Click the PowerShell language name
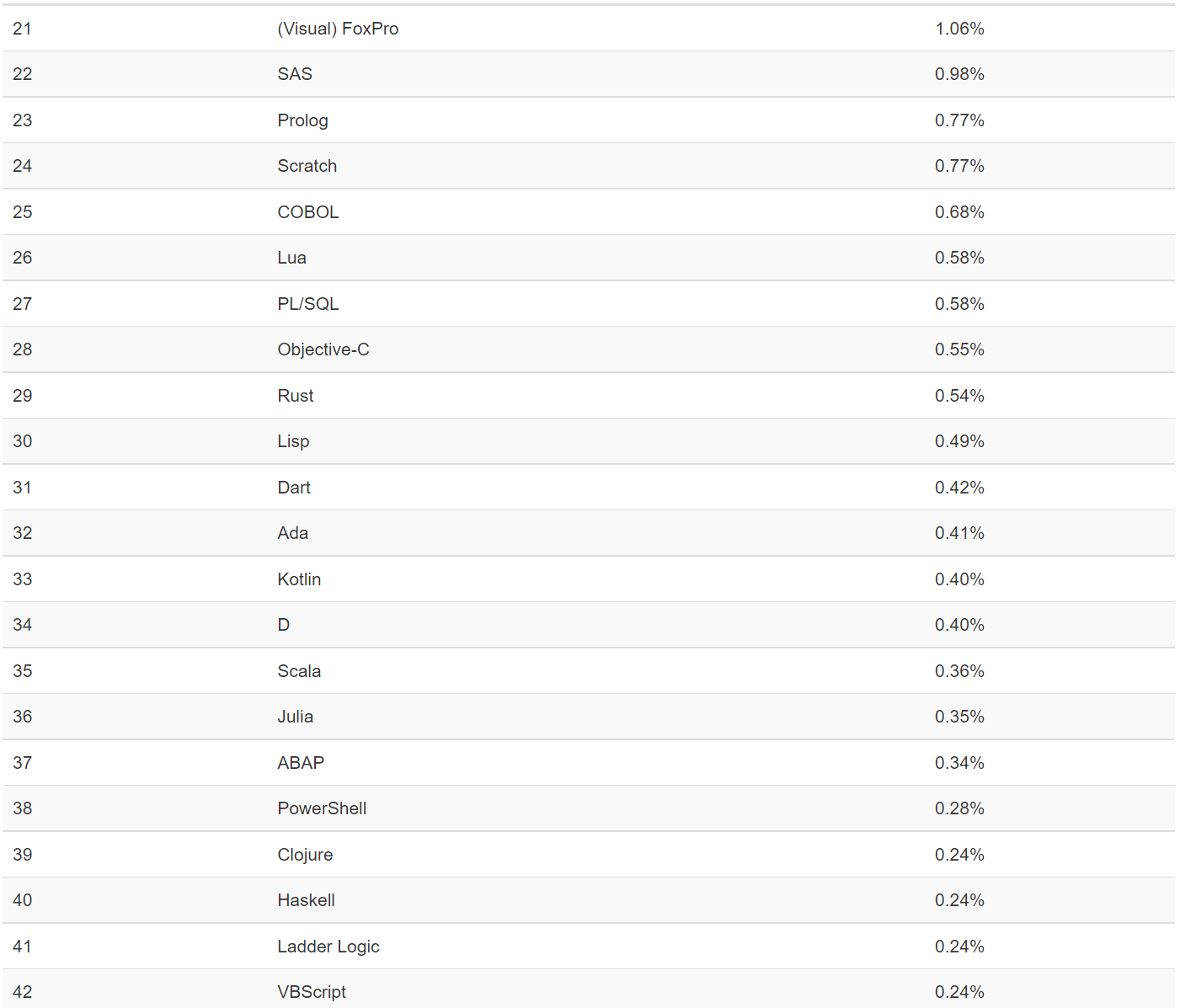The width and height of the screenshot is (1180, 1008). coord(322,808)
